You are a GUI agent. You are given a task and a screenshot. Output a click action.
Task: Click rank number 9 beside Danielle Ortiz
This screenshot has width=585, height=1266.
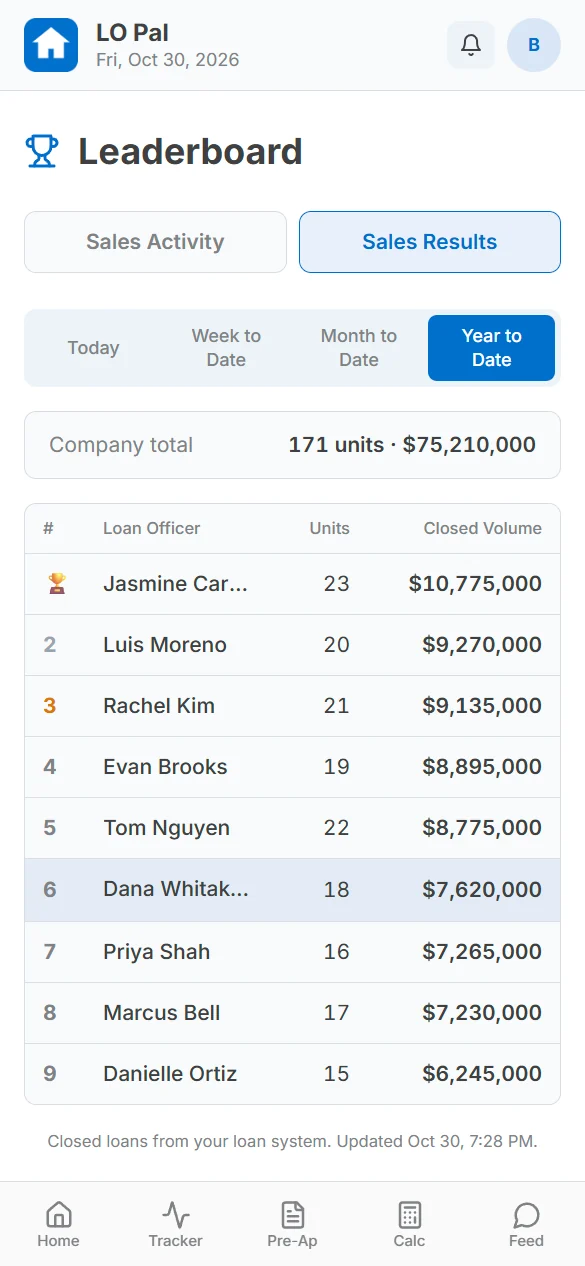[x=50, y=1074]
